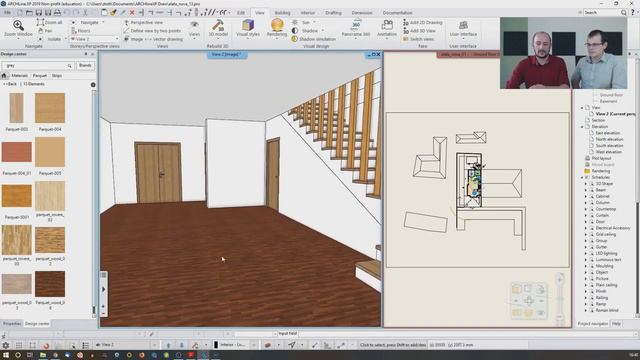Click the home icon in Design center
Screen dimensions: 640x360
tap(4, 76)
